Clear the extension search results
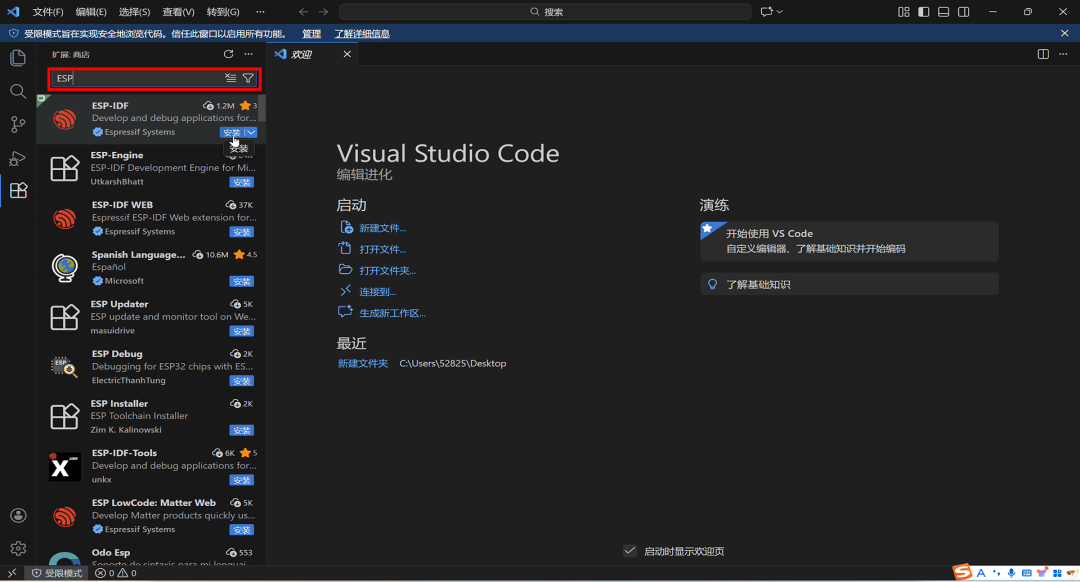Image resolution: width=1080 pixels, height=582 pixels. click(230, 79)
